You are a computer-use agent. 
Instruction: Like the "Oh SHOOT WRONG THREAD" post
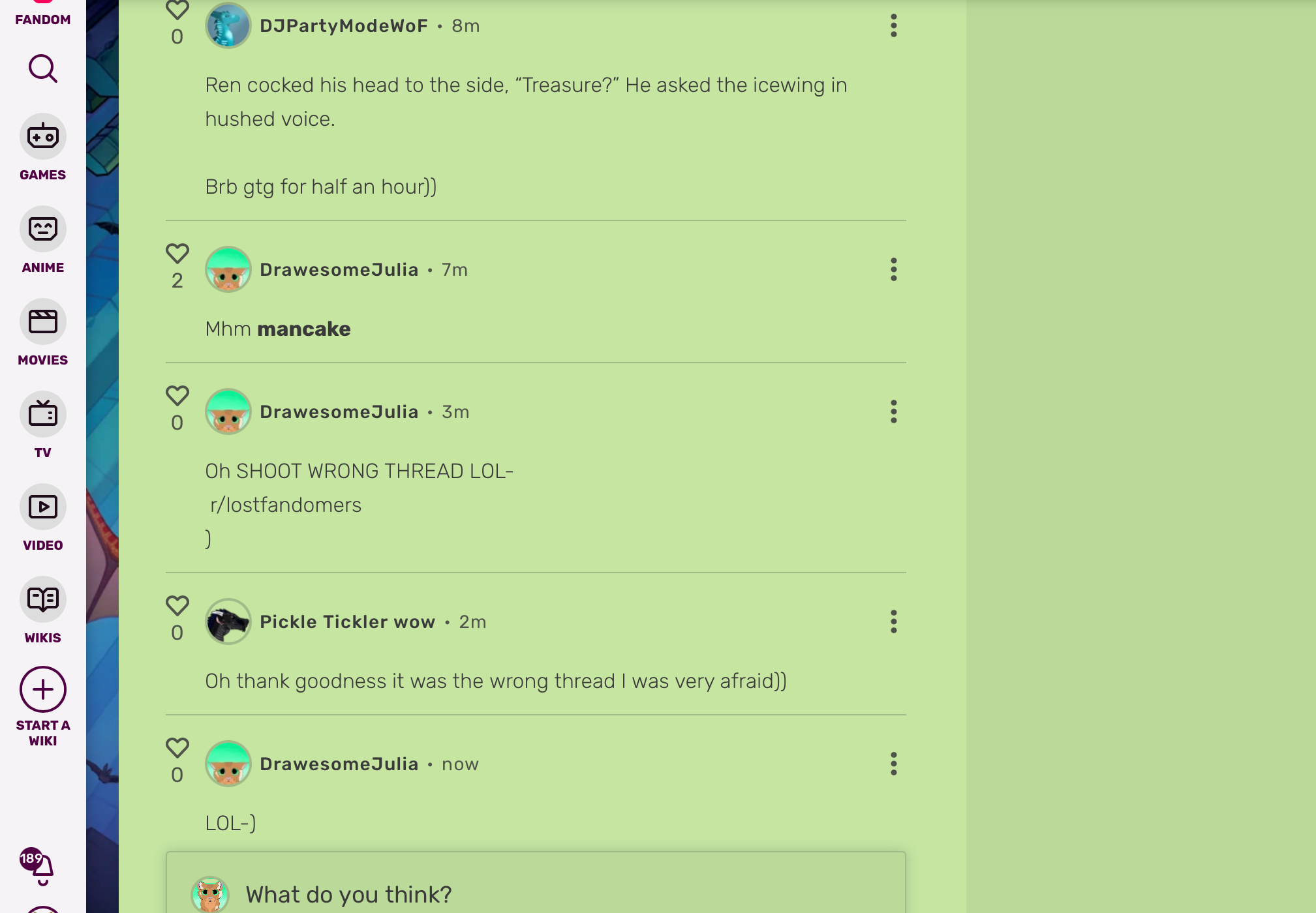pyautogui.click(x=177, y=395)
